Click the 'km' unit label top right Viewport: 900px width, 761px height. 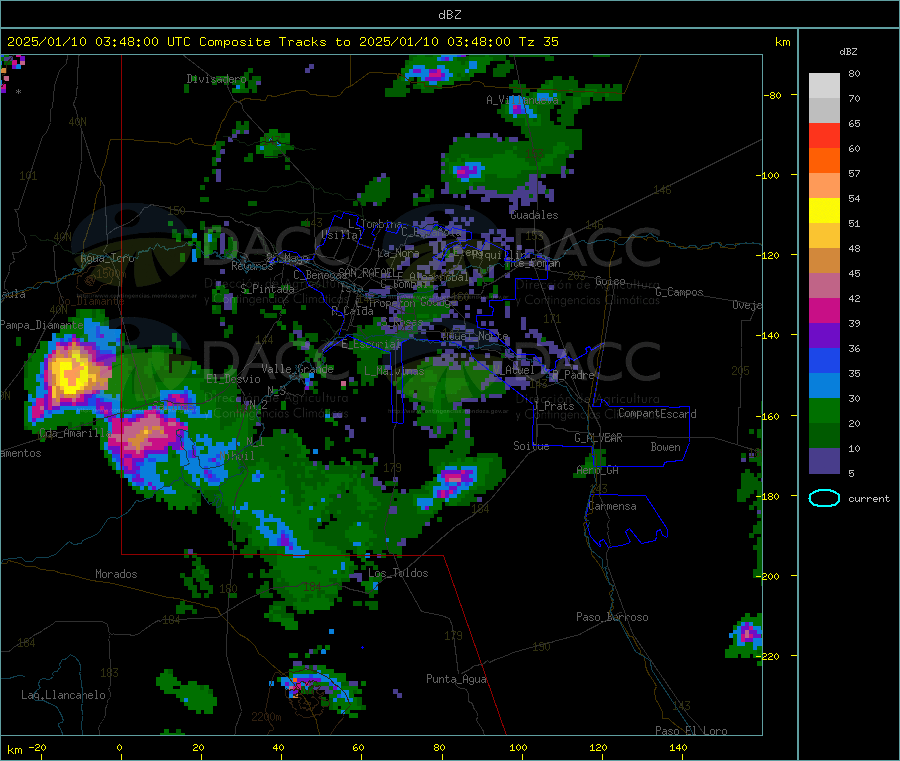coord(782,42)
